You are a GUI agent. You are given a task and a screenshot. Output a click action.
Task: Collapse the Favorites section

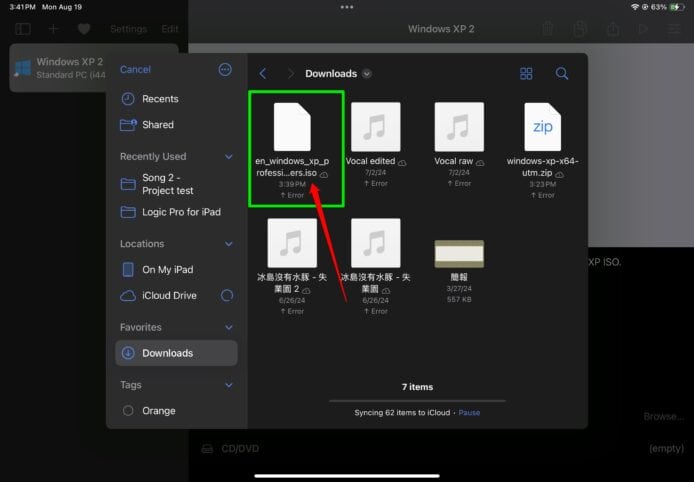(228, 327)
